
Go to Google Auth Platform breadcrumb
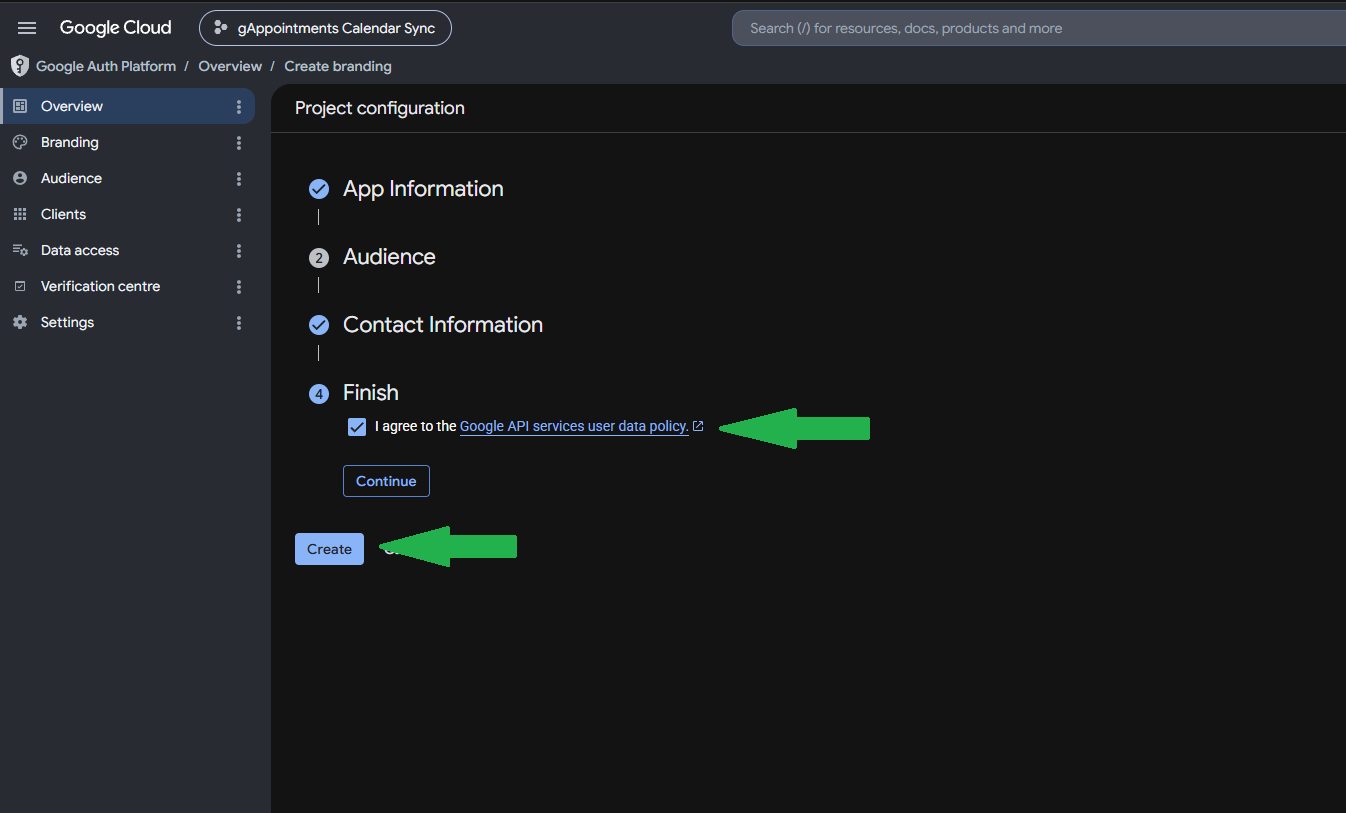pyautogui.click(x=106, y=66)
